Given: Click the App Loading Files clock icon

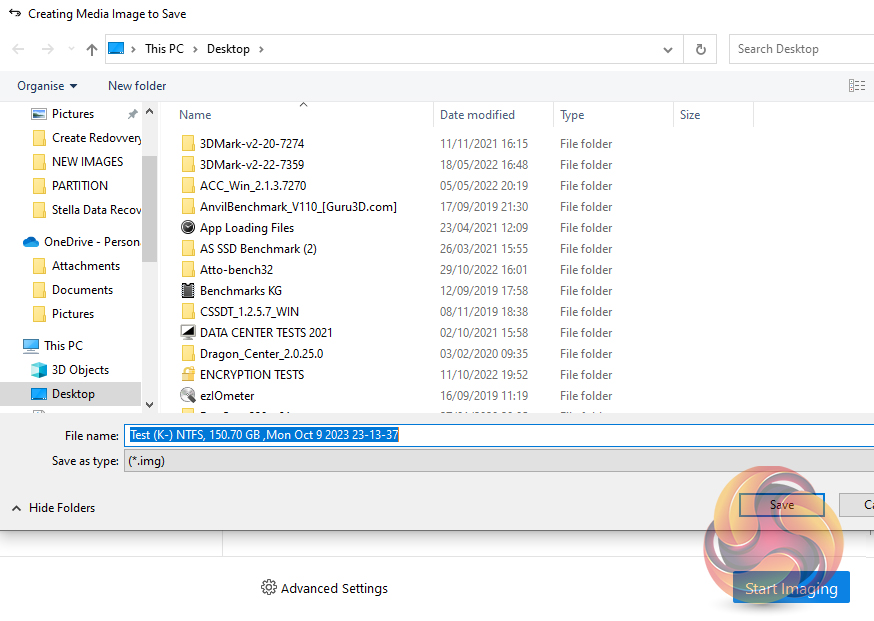Looking at the screenshot, I should coord(188,227).
